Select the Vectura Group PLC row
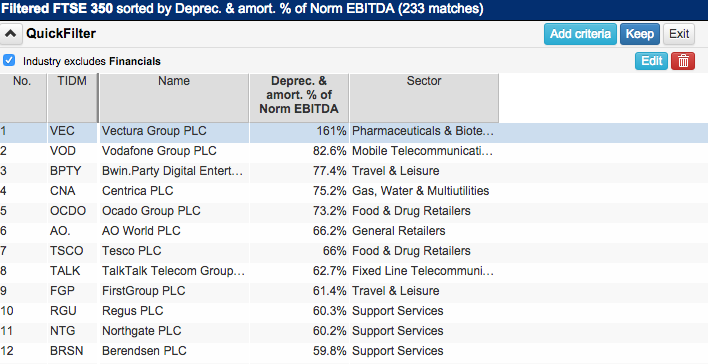The image size is (708, 364). coord(354,131)
